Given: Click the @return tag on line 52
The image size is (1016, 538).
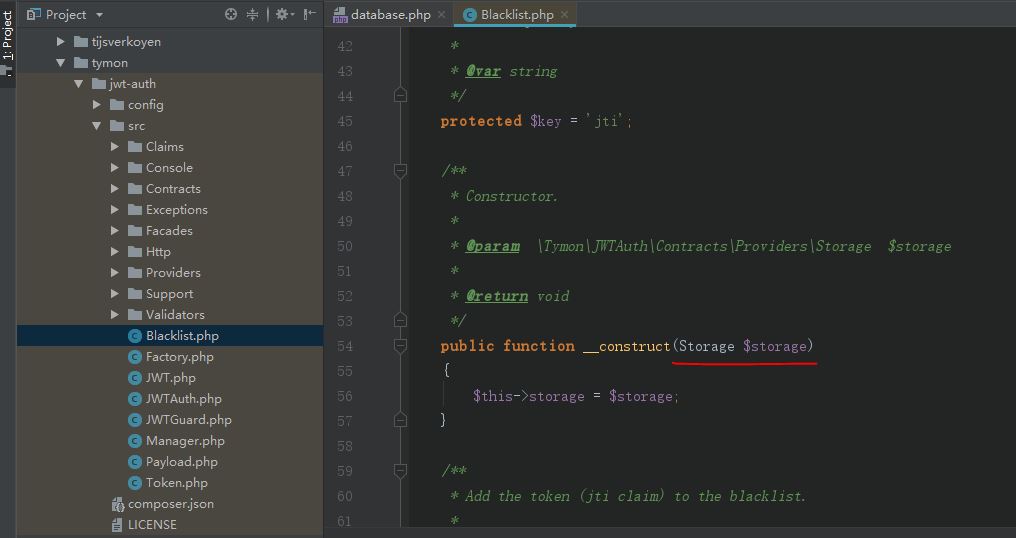Looking at the screenshot, I should click(x=497, y=296).
